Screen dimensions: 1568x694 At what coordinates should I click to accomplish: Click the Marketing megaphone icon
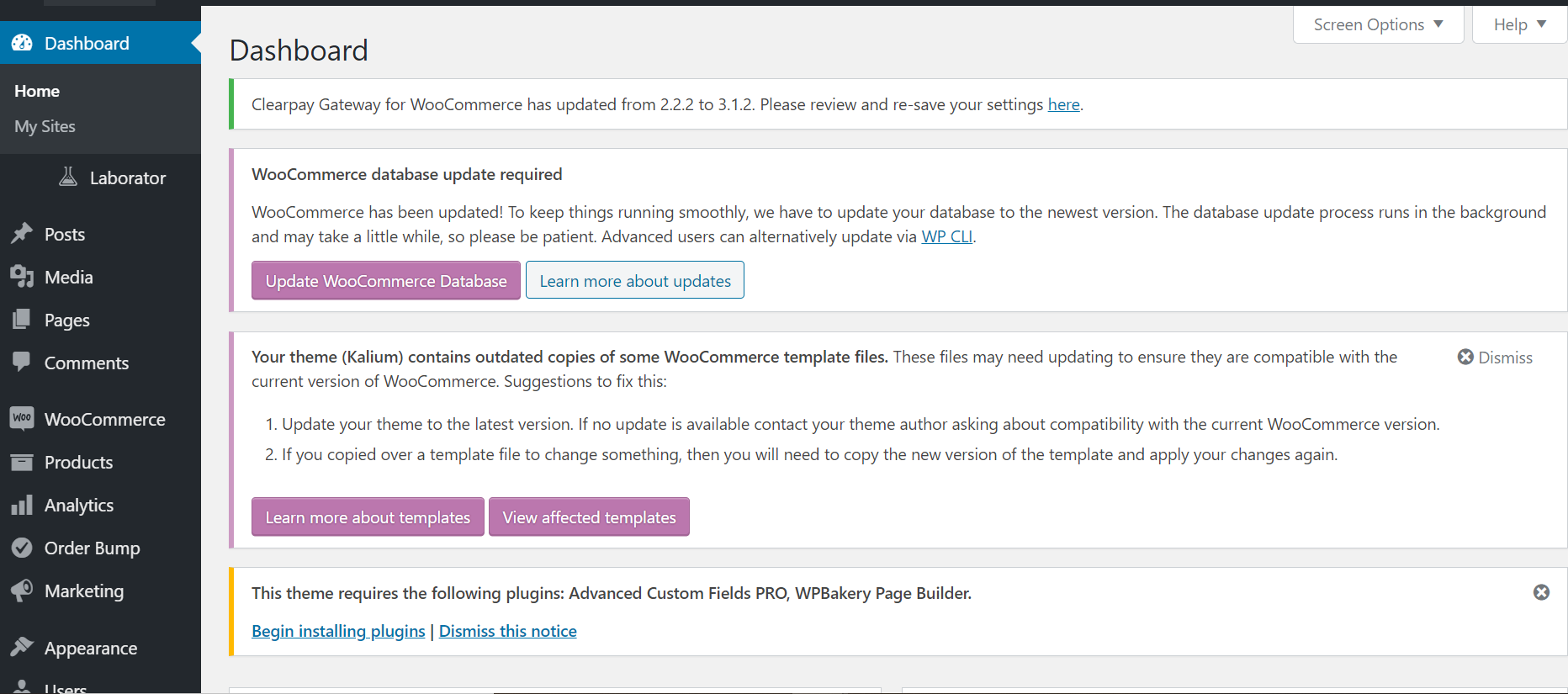click(x=22, y=591)
